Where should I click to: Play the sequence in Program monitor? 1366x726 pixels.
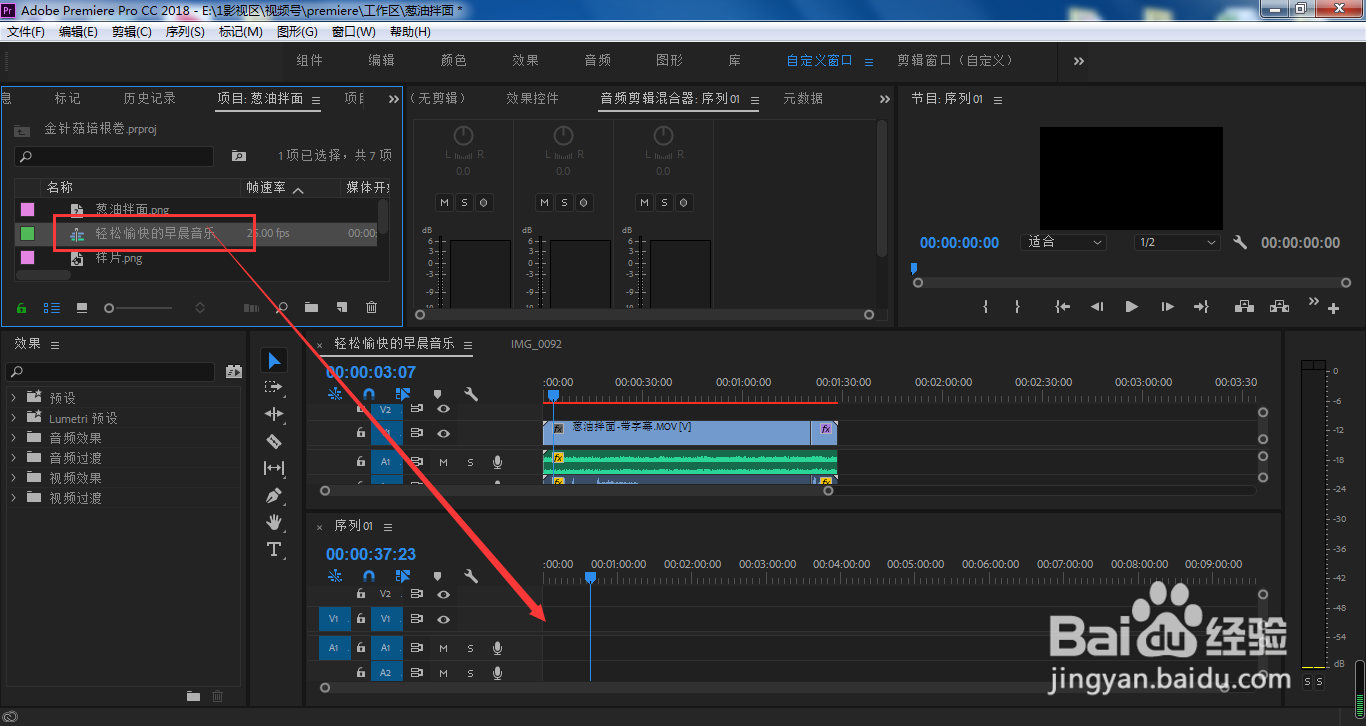point(1132,307)
